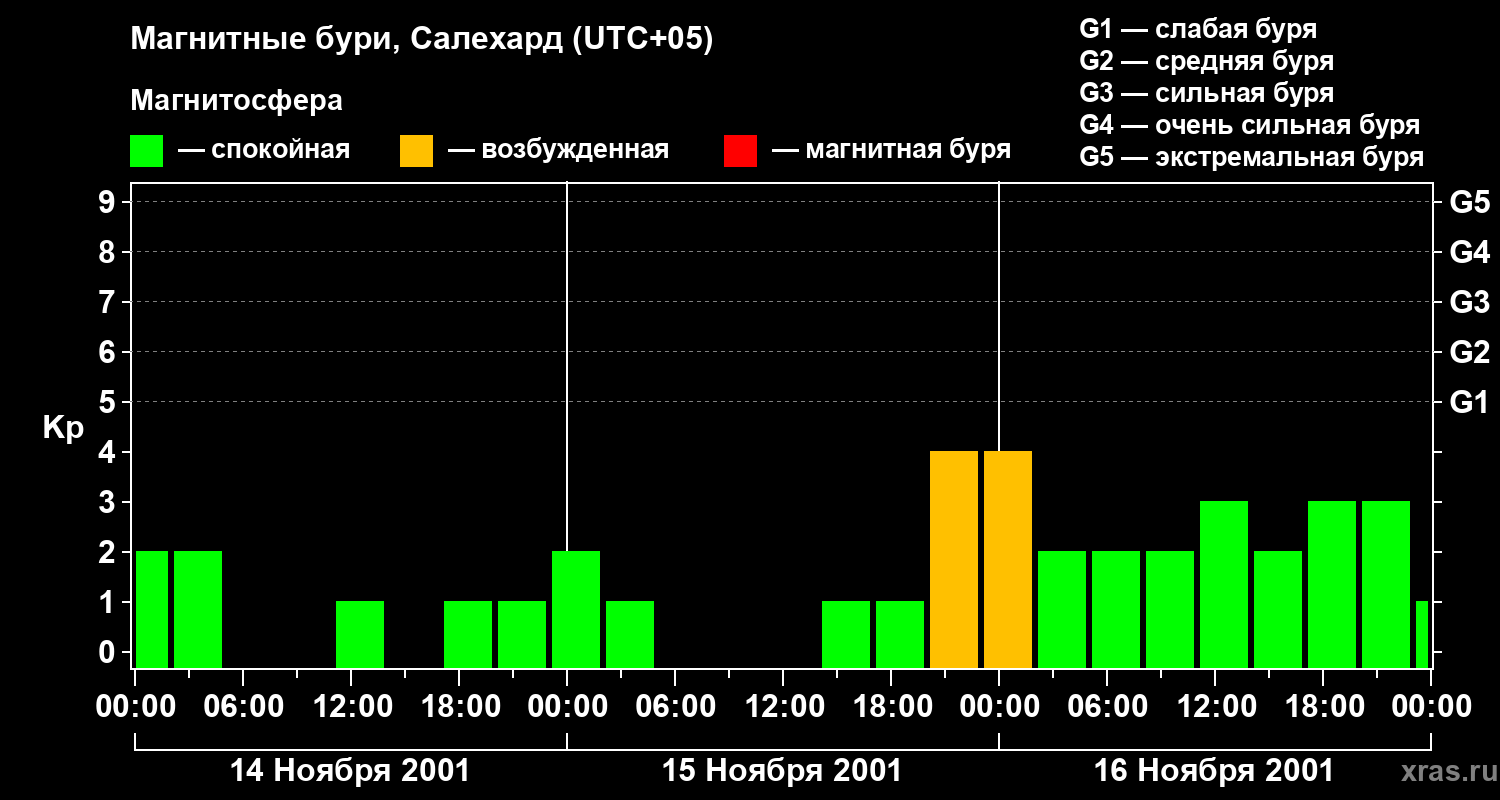The height and width of the screenshot is (800, 1500).
Task: Select the 'G3 — сильная буря' legend line
Action: click(1206, 93)
